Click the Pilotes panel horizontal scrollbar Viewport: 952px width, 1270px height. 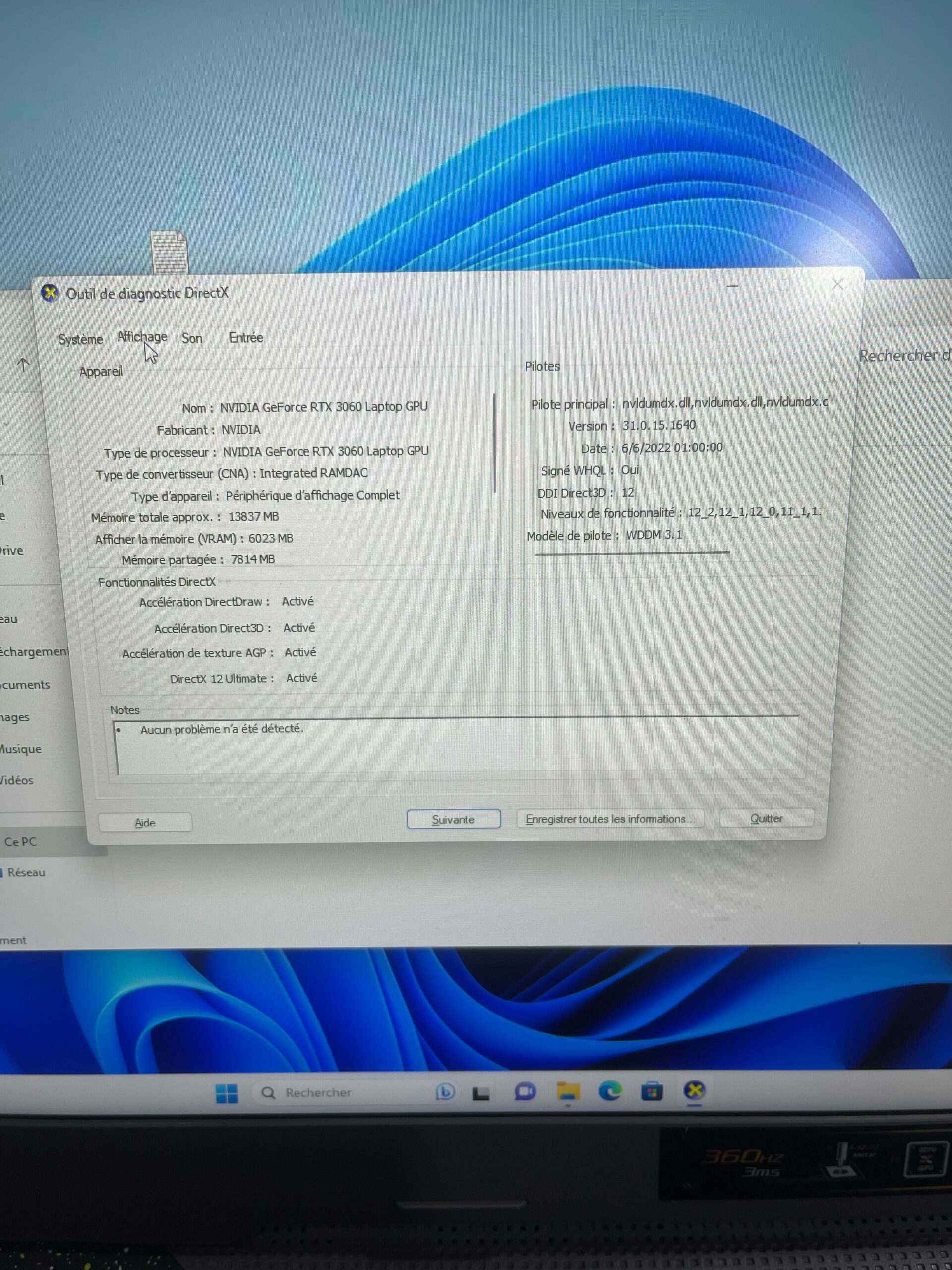[x=632, y=553]
